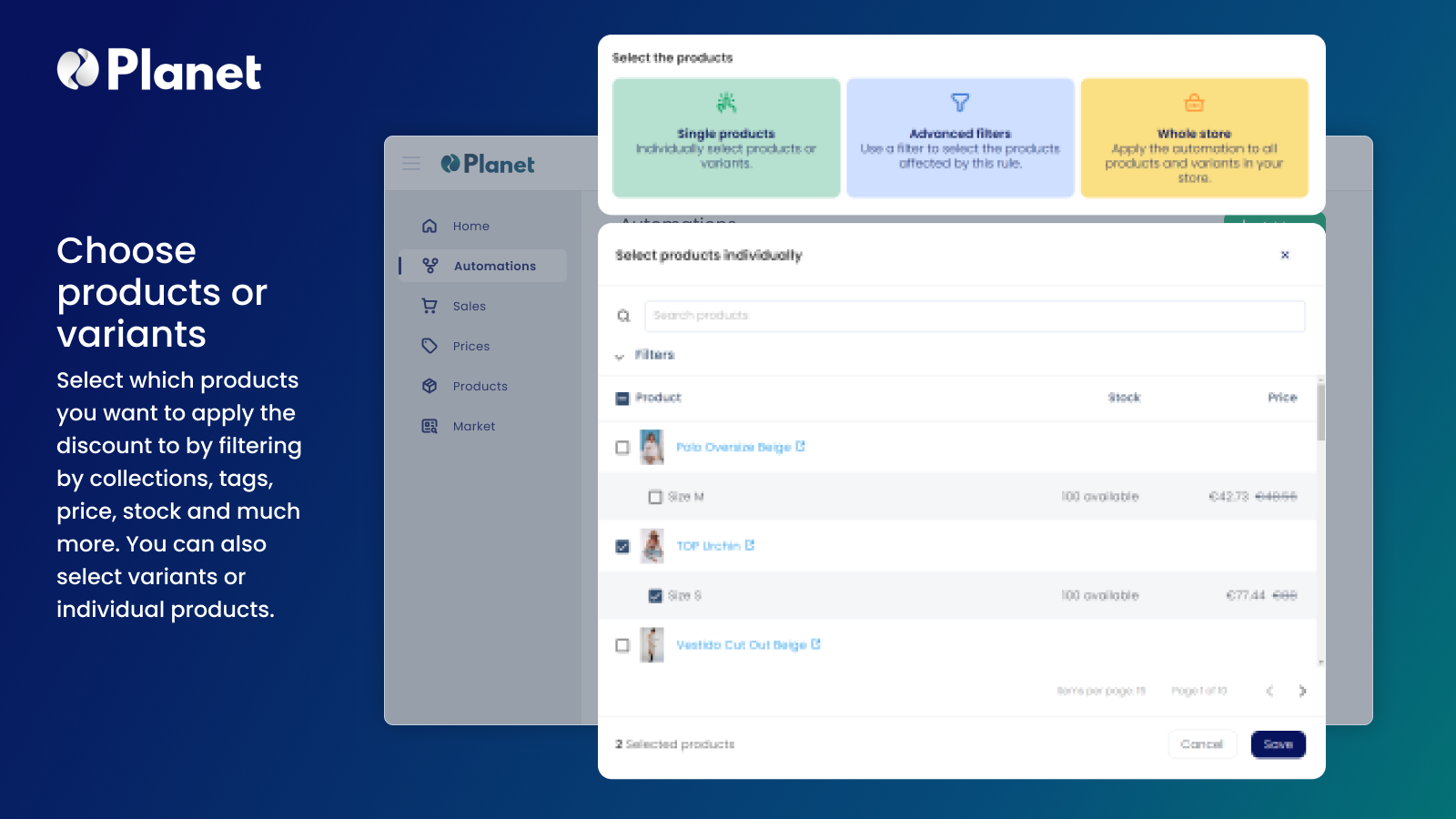Screen dimensions: 1456x819
Task: Uncheck the TOP Urchin product checkbox
Action: pyautogui.click(x=622, y=546)
